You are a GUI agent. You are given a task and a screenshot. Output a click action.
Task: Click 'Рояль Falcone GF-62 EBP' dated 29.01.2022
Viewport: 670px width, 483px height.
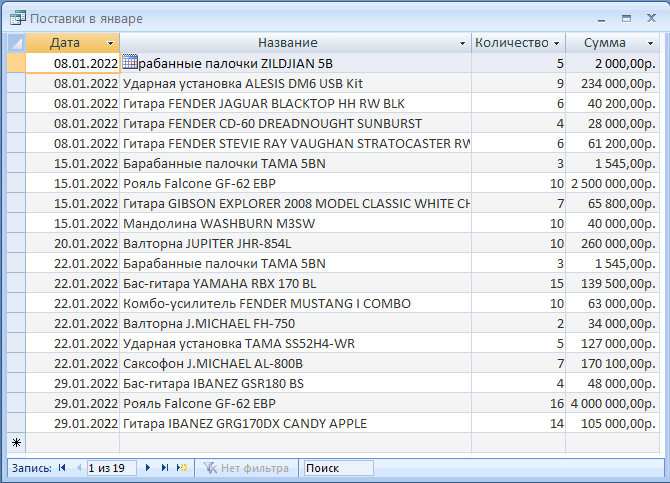pos(295,403)
